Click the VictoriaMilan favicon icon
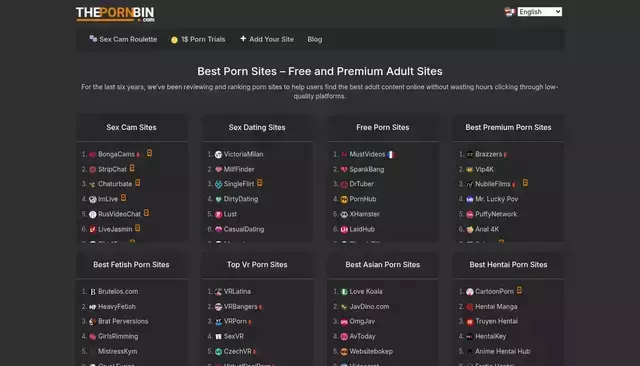This screenshot has height=366, width=640. [x=218, y=154]
